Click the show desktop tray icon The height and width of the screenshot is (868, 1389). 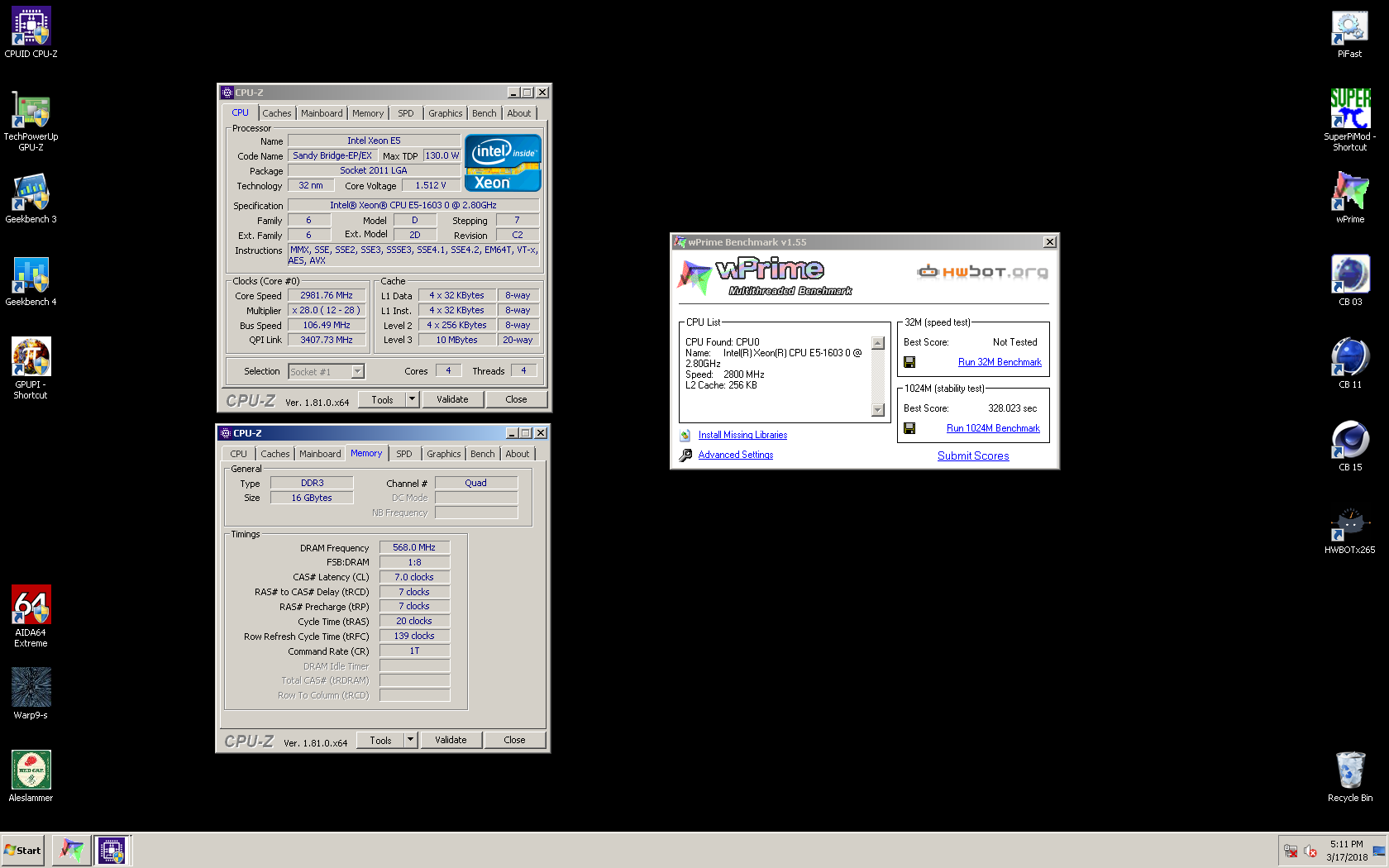1379,851
